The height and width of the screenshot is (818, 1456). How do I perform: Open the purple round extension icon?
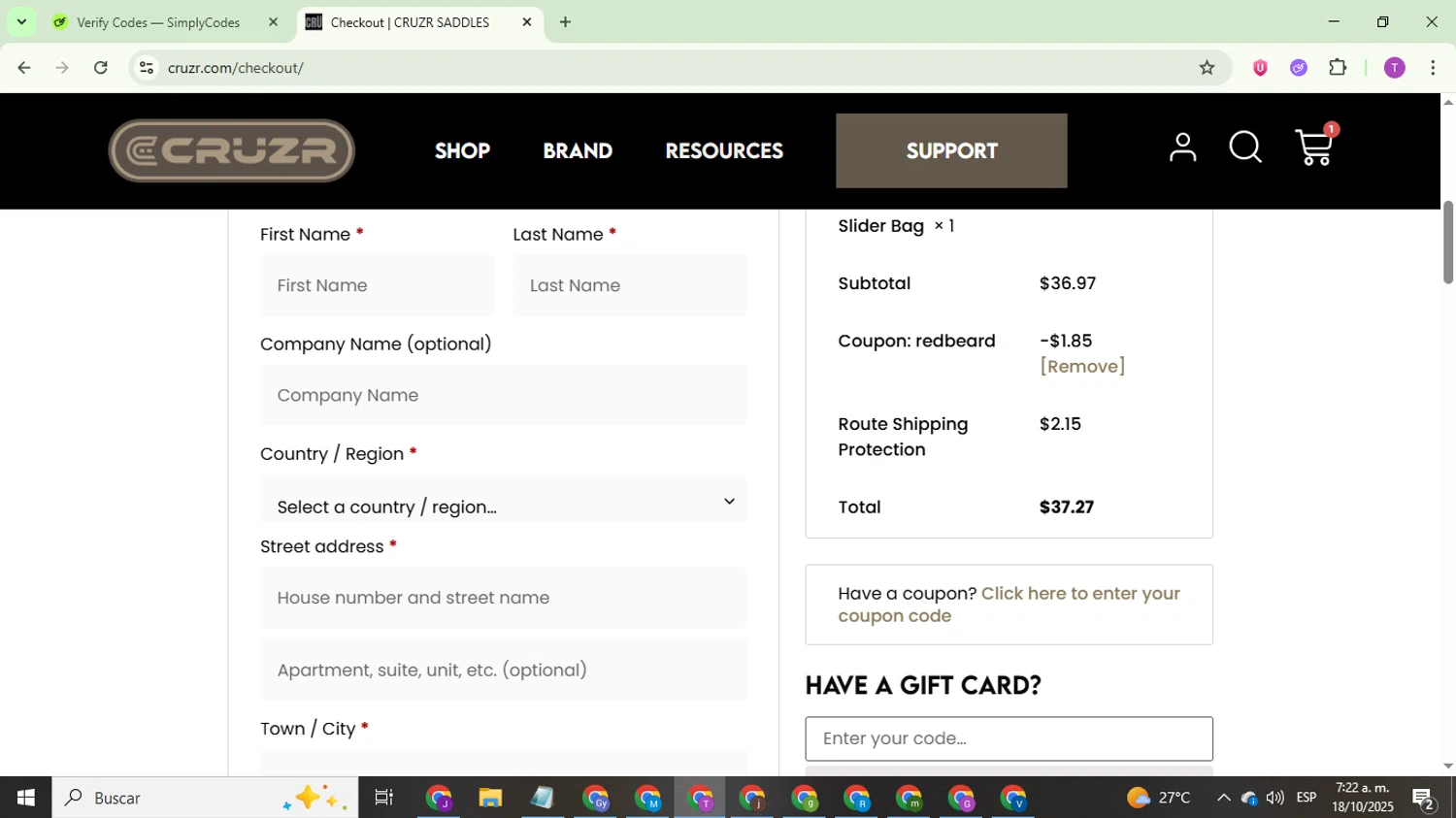pyautogui.click(x=1299, y=68)
